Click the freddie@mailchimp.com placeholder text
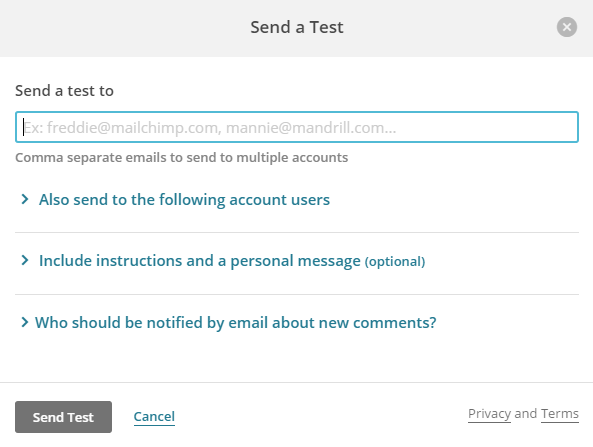The height and width of the screenshot is (447, 593). click(x=132, y=127)
